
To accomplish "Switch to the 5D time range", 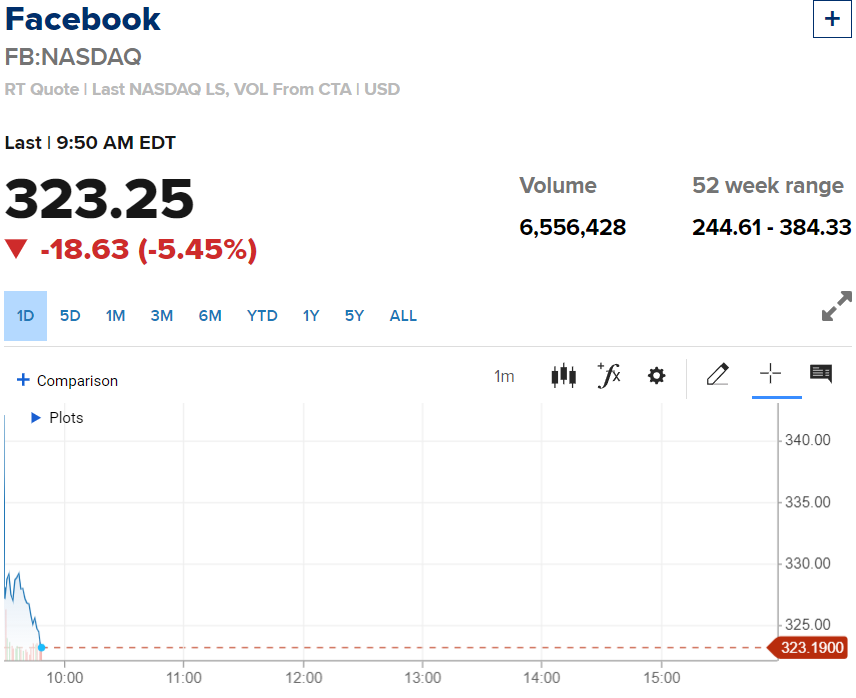I will click(70, 316).
